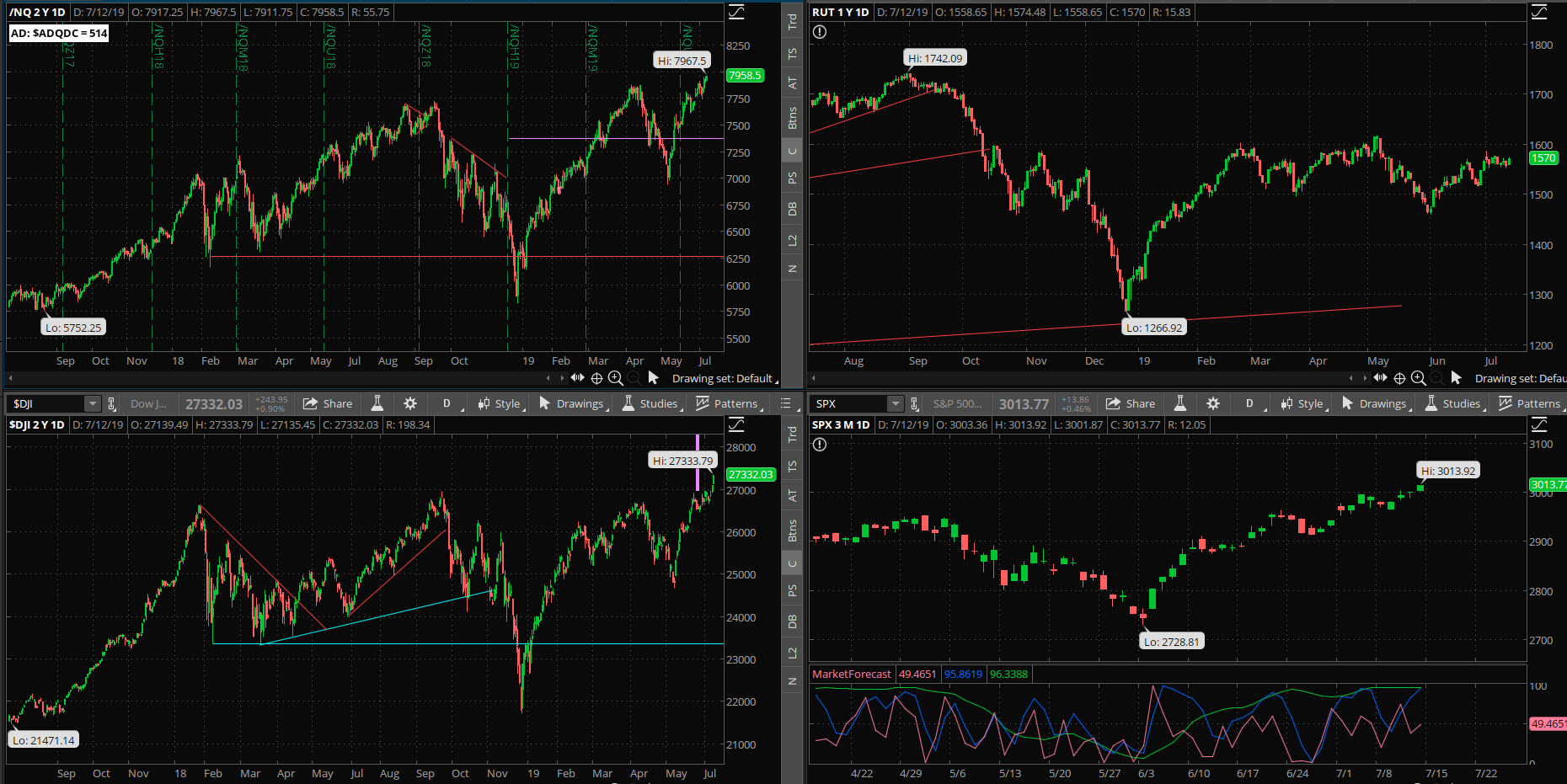Open the Trd side tab beside $DJI chart
1567x784 pixels.
coord(792,435)
